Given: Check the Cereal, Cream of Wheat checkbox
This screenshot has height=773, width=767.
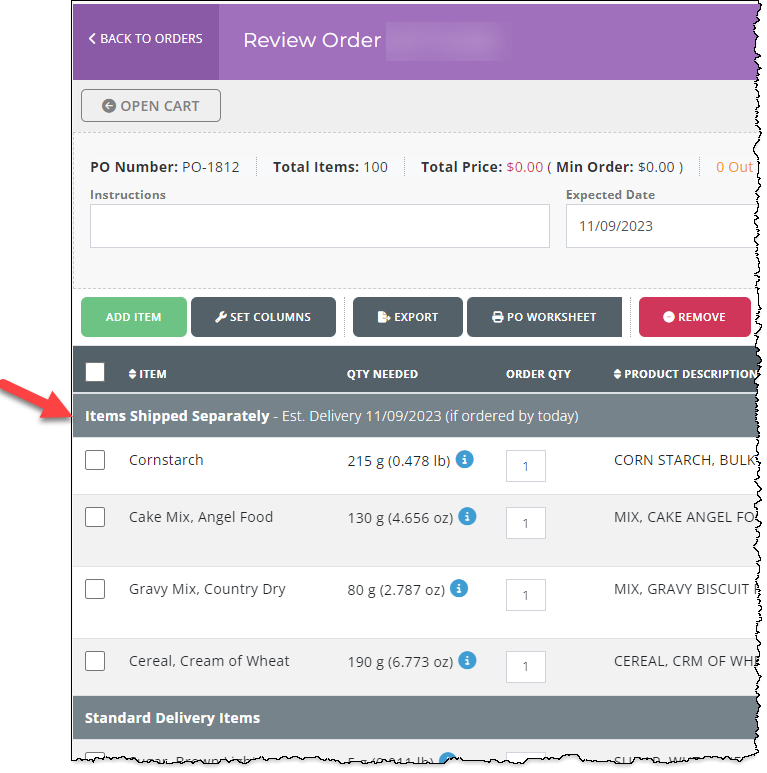Looking at the screenshot, I should point(95,661).
